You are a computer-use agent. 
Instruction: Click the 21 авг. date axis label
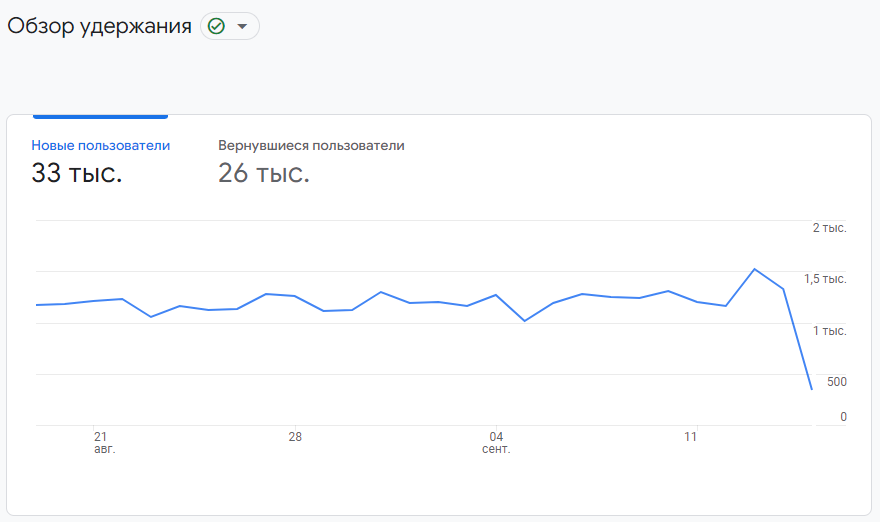pos(104,442)
